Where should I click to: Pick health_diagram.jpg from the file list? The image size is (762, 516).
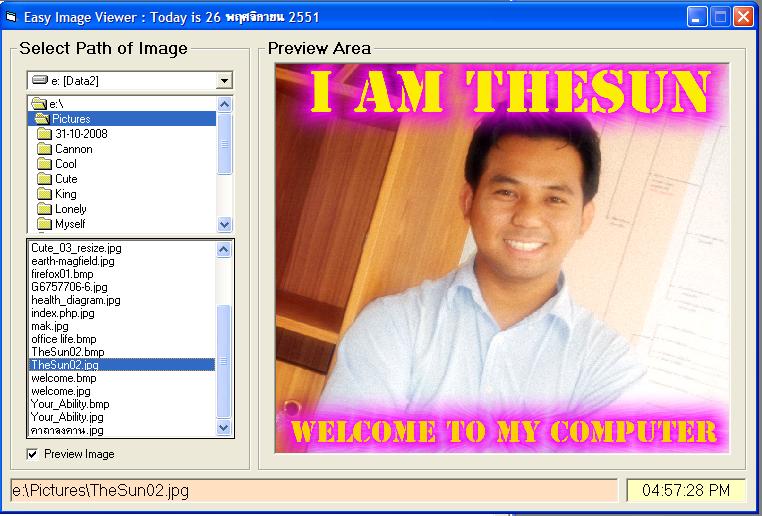point(75,300)
